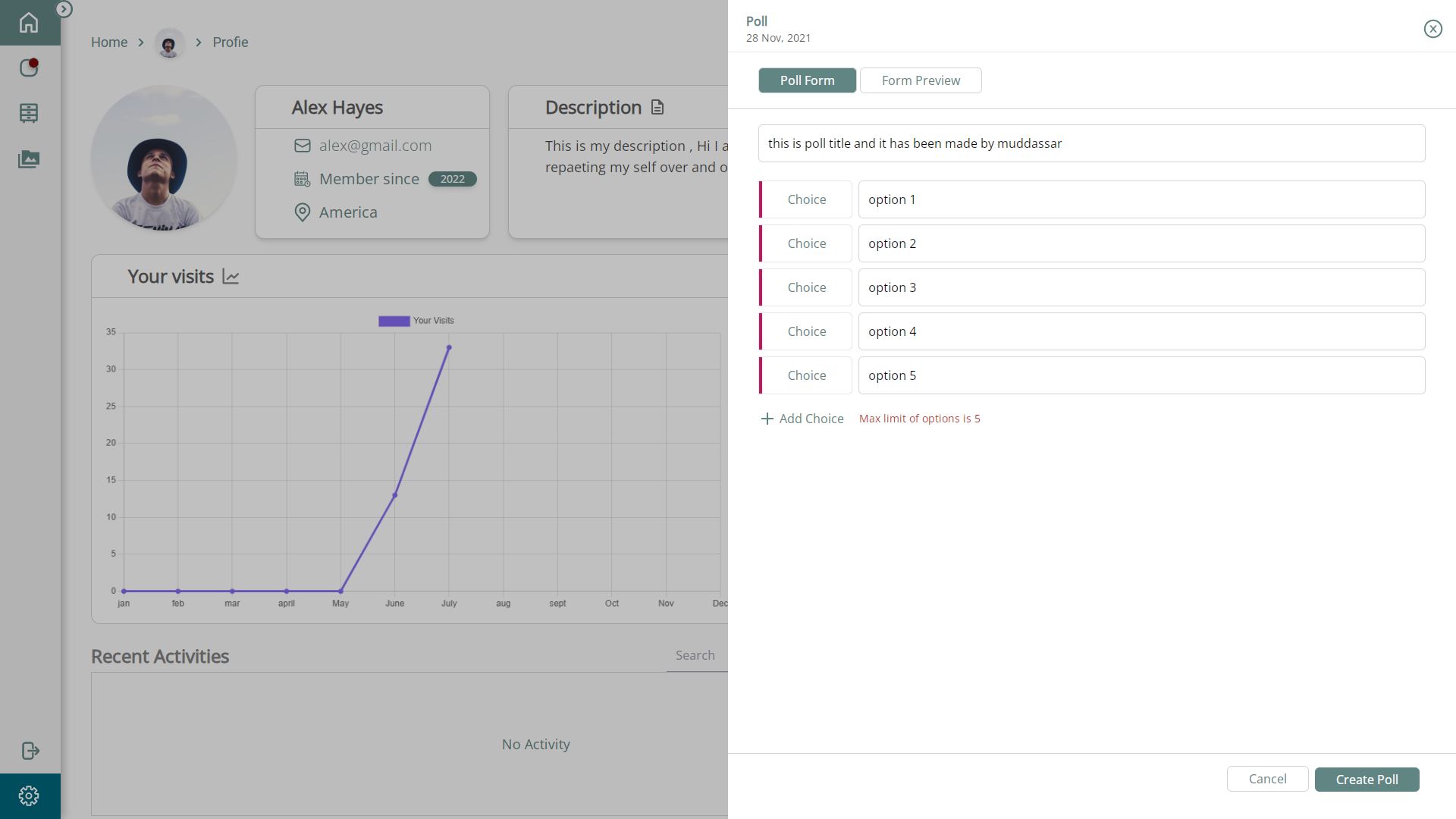Click the No Activity text
This screenshot has width=1456, height=819.
point(536,745)
